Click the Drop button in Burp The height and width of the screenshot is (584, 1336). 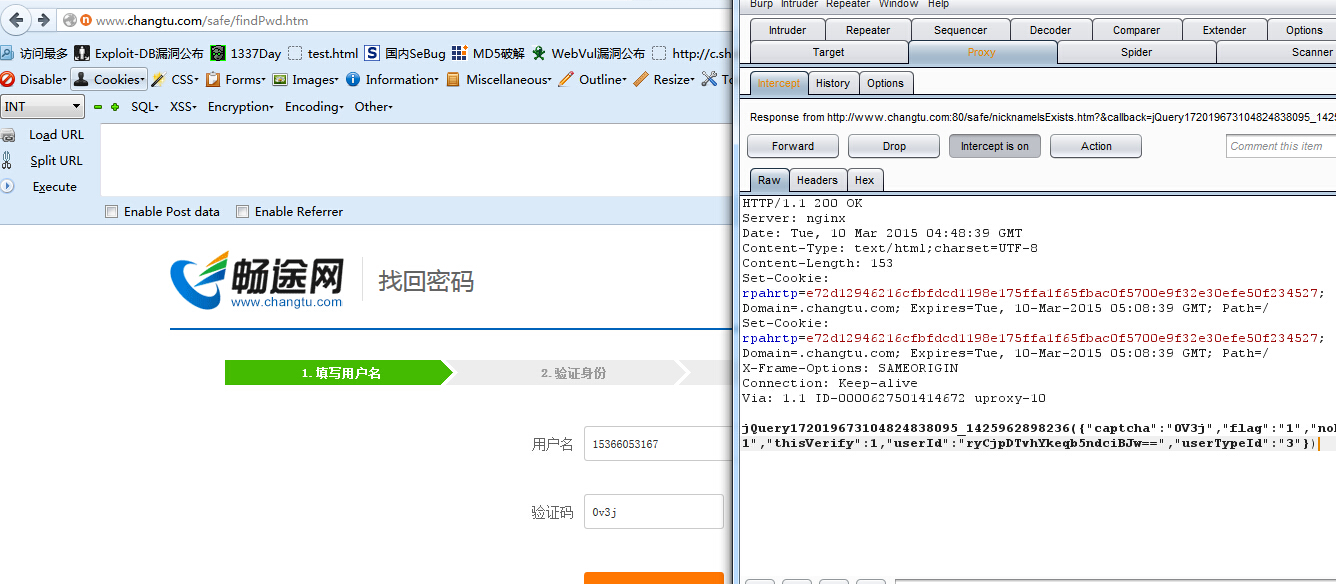tap(894, 146)
